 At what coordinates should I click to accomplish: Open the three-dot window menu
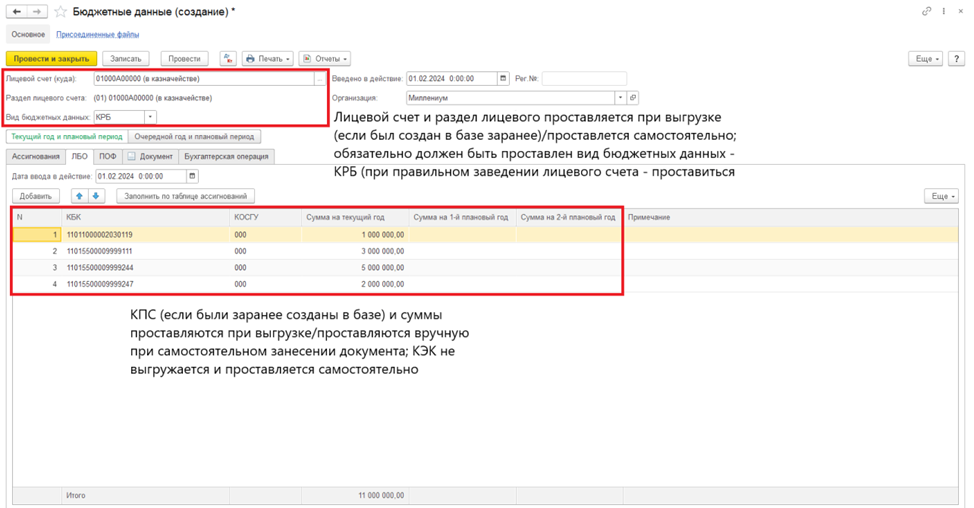point(944,11)
